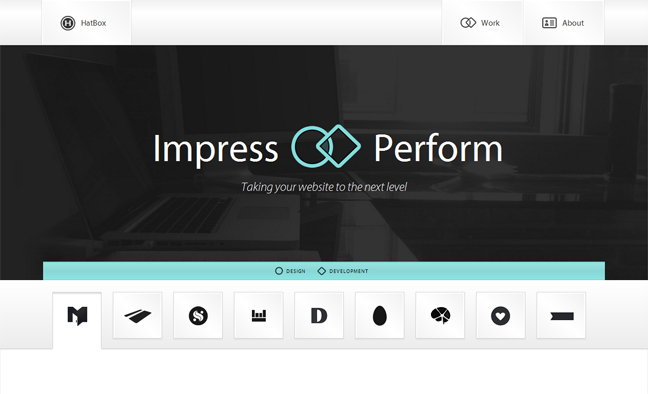The width and height of the screenshot is (648, 394).
Task: Click the Perform headline text
Action: pos(438,148)
